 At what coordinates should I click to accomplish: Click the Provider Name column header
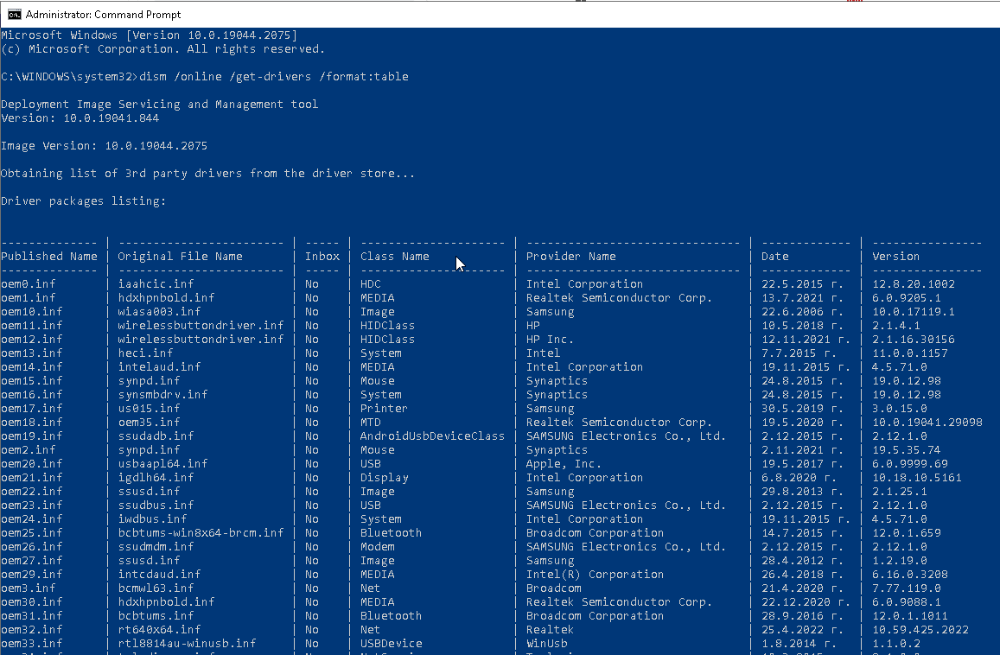[571, 256]
